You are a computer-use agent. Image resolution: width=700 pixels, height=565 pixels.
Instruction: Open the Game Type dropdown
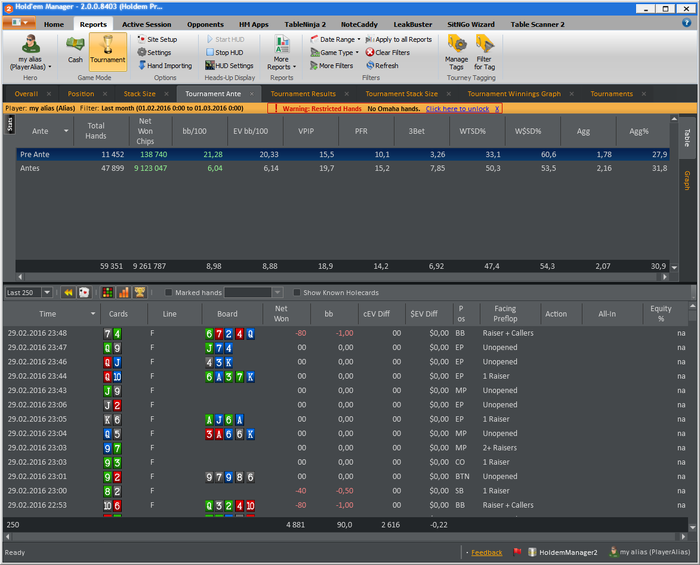pos(335,52)
